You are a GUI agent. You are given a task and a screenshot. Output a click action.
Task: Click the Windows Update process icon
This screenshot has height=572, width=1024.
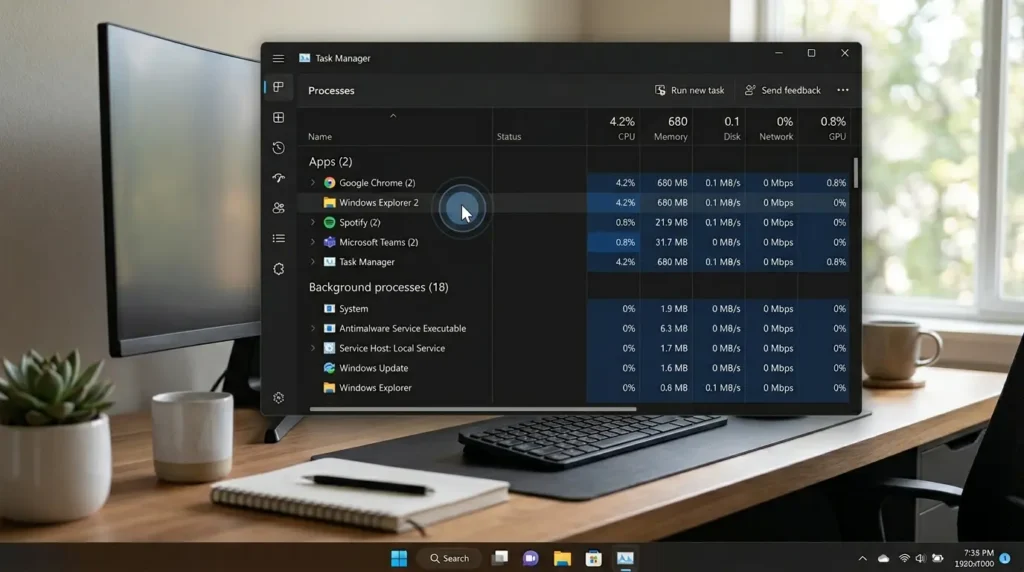[x=329, y=368]
